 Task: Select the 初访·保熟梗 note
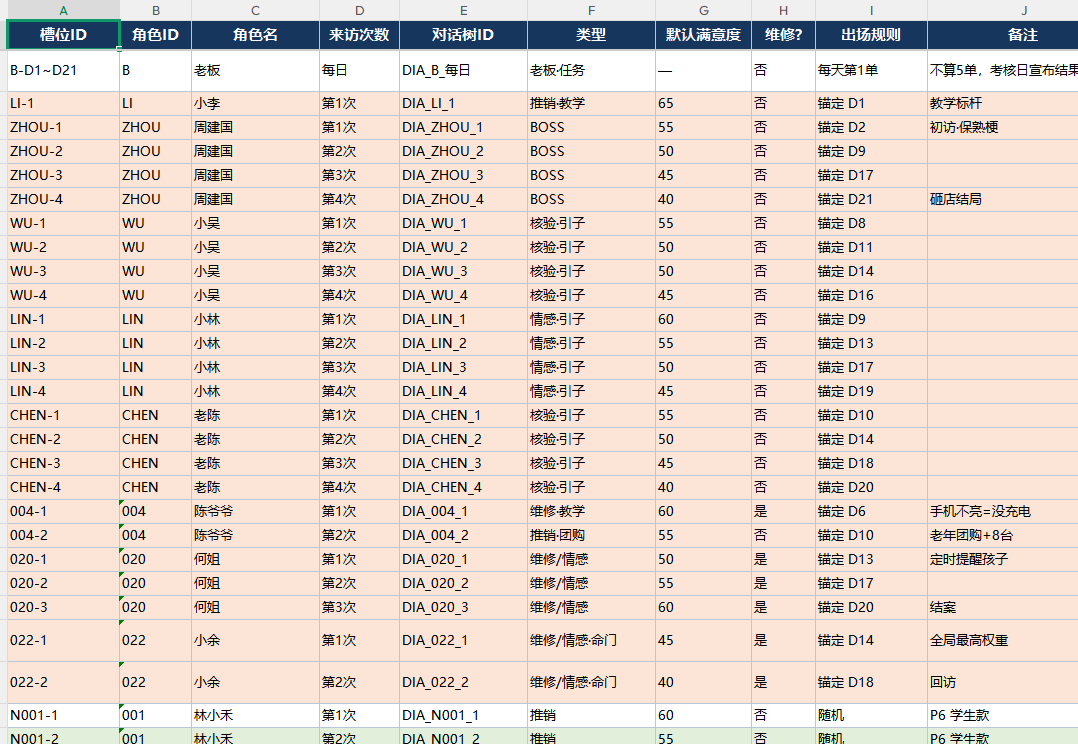point(1003,127)
